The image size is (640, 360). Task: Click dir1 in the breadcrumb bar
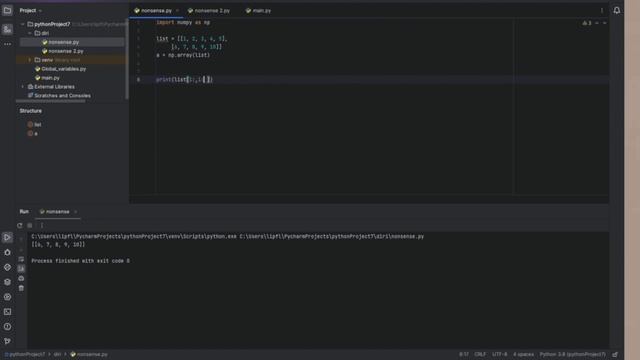(57, 354)
